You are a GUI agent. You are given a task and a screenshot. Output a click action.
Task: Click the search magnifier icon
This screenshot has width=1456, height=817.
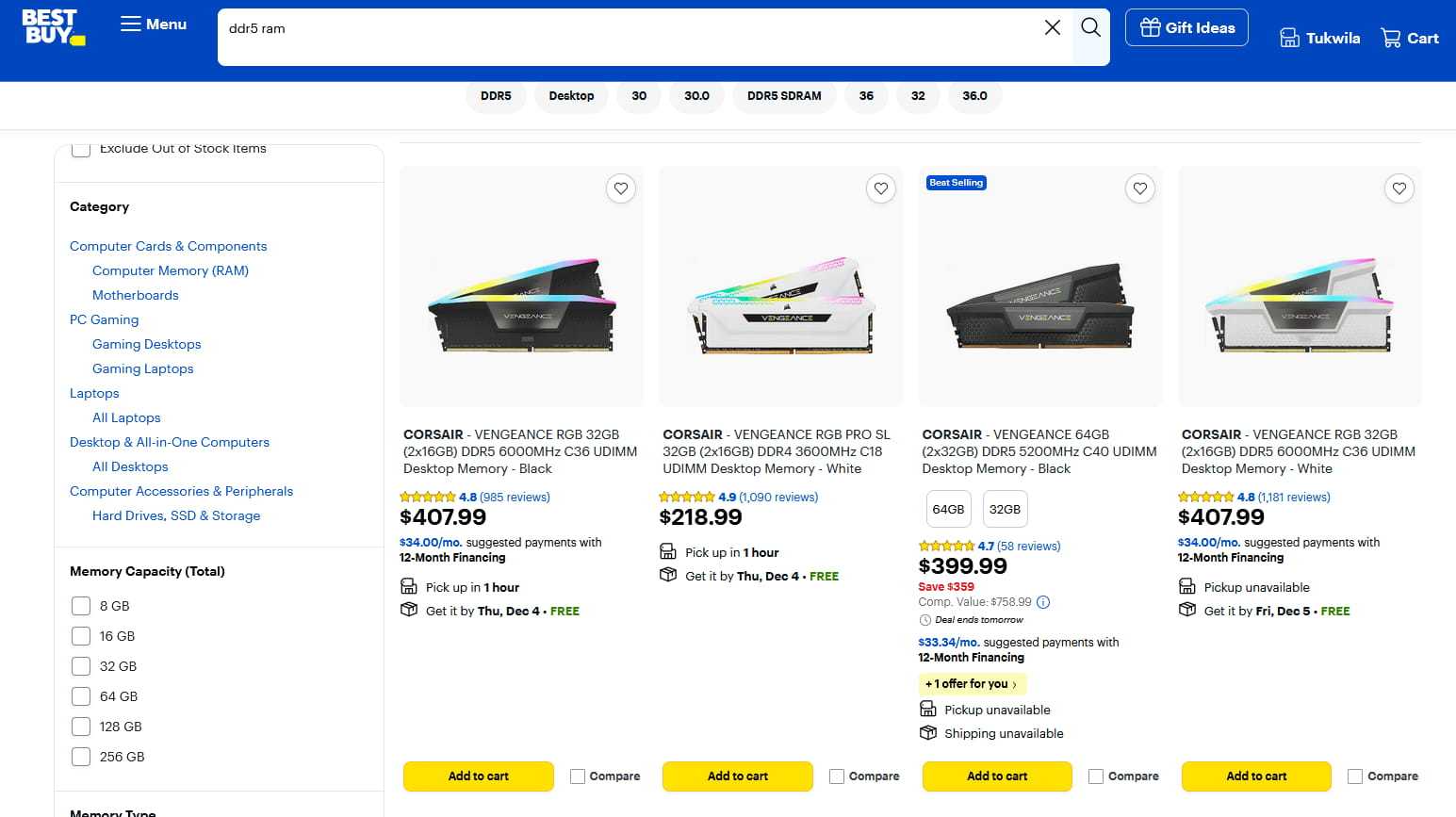[1090, 28]
